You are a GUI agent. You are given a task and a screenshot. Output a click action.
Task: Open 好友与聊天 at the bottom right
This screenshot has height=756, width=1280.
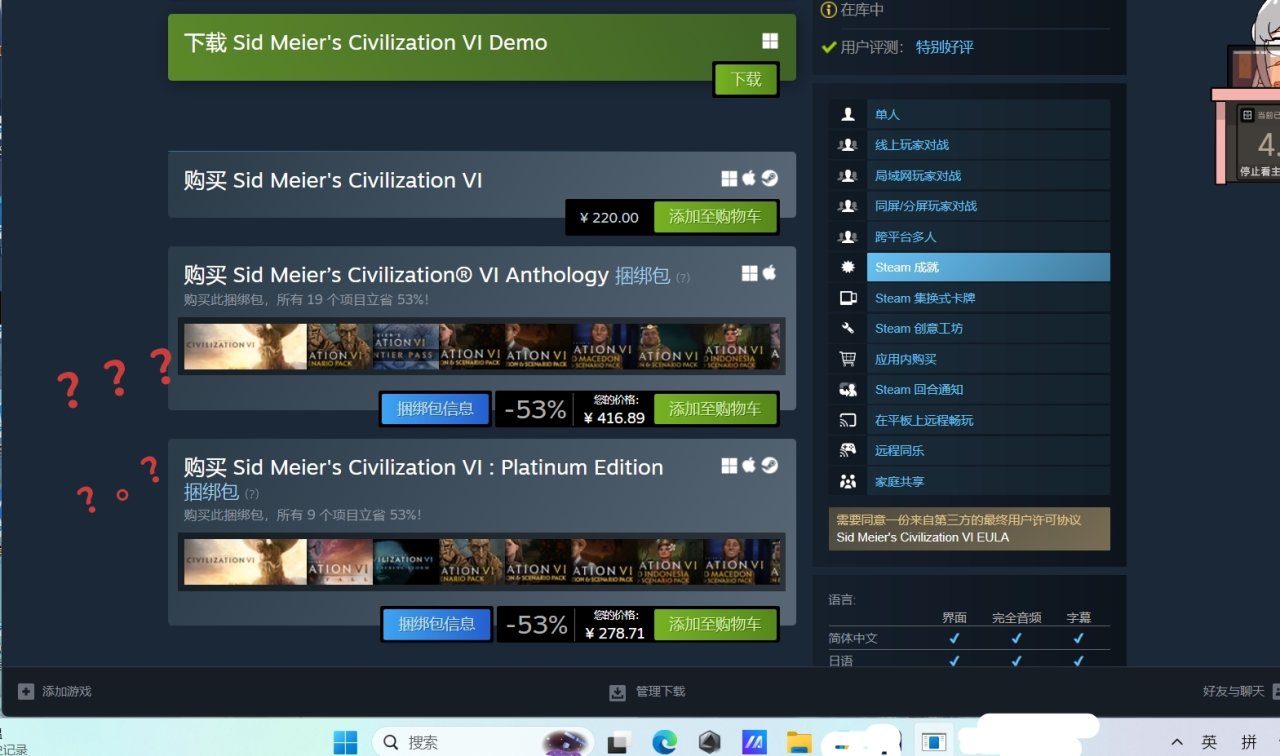point(1233,691)
